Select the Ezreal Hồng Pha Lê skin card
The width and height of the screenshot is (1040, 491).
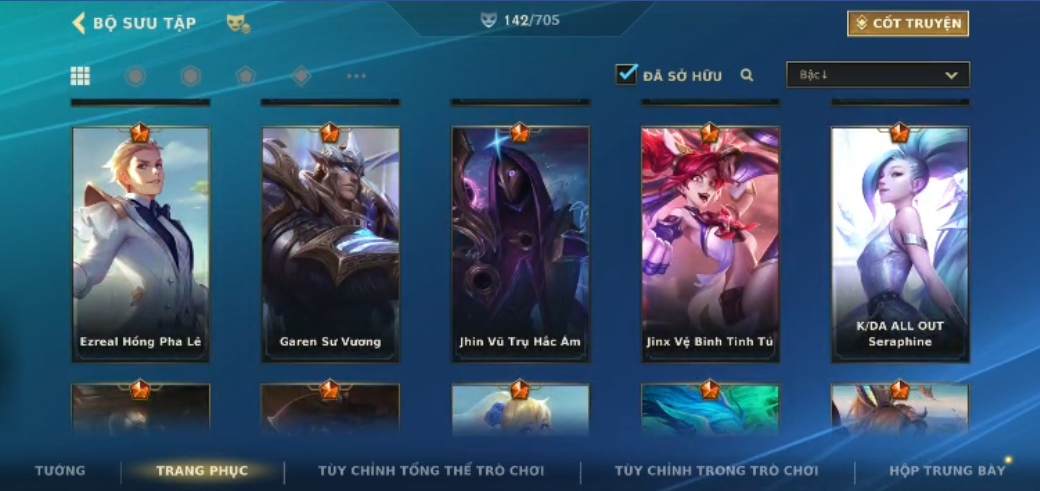click(141, 244)
